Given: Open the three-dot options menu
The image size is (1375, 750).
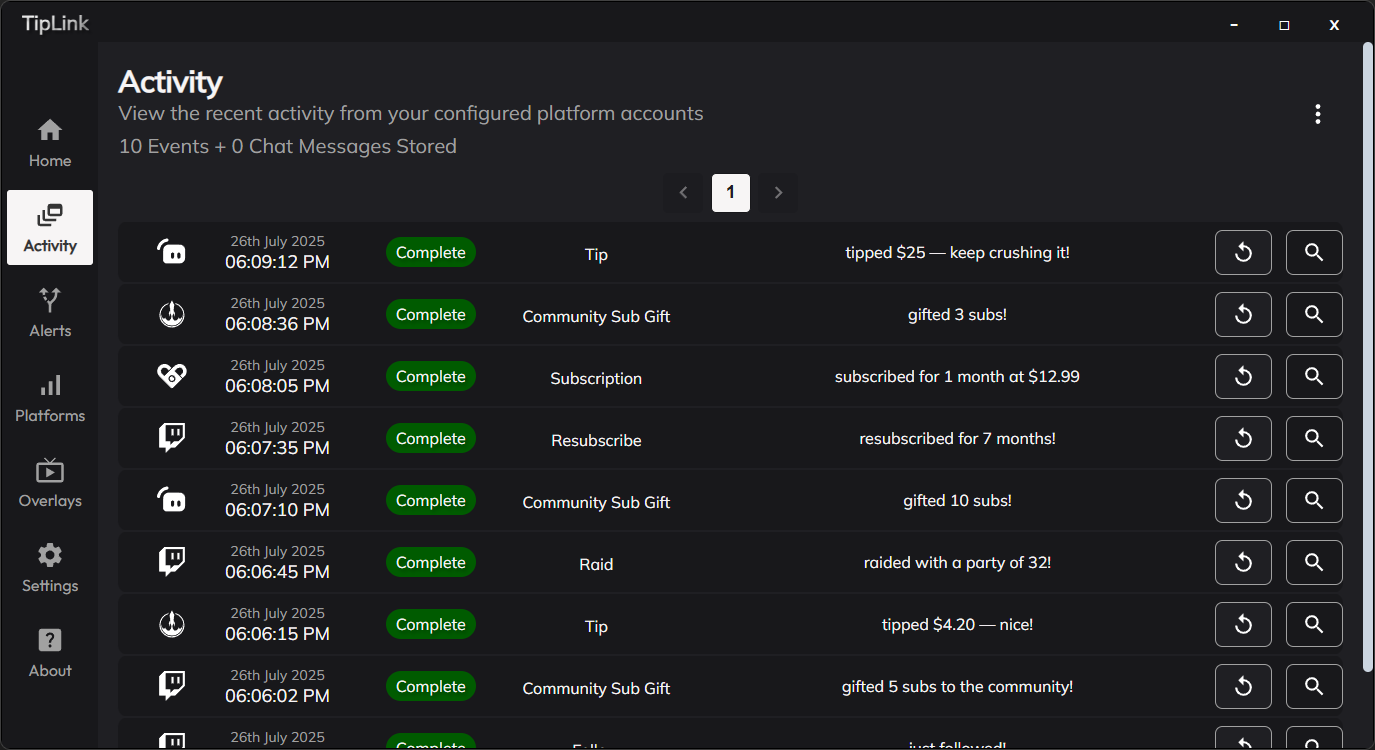Looking at the screenshot, I should 1317,114.
